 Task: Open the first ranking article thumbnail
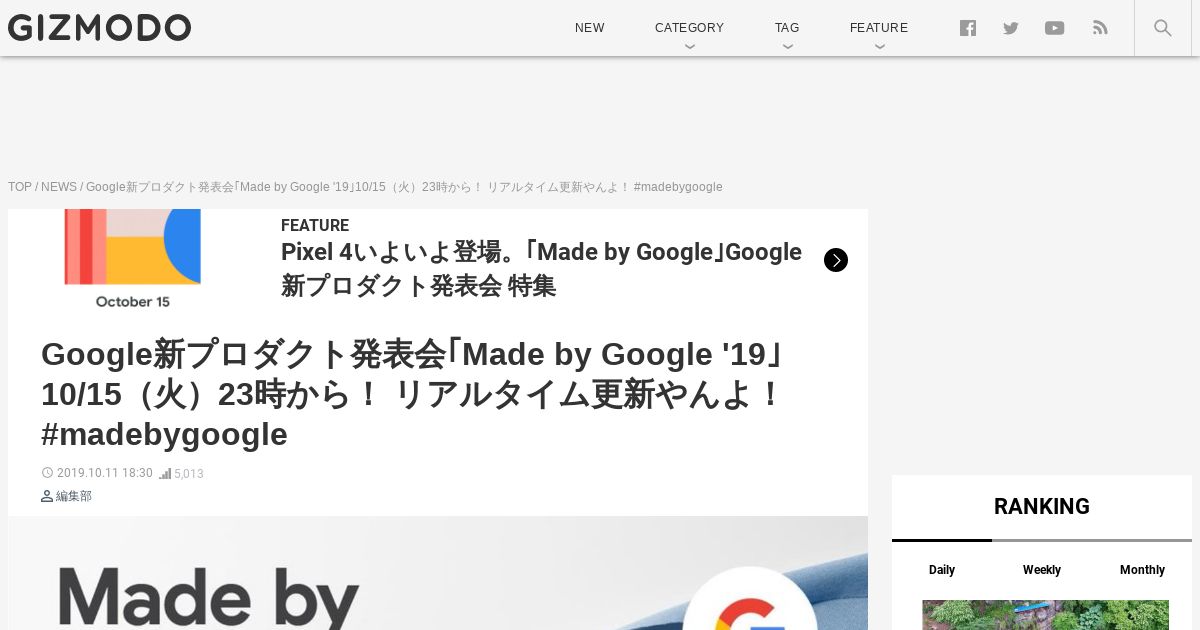1045,615
